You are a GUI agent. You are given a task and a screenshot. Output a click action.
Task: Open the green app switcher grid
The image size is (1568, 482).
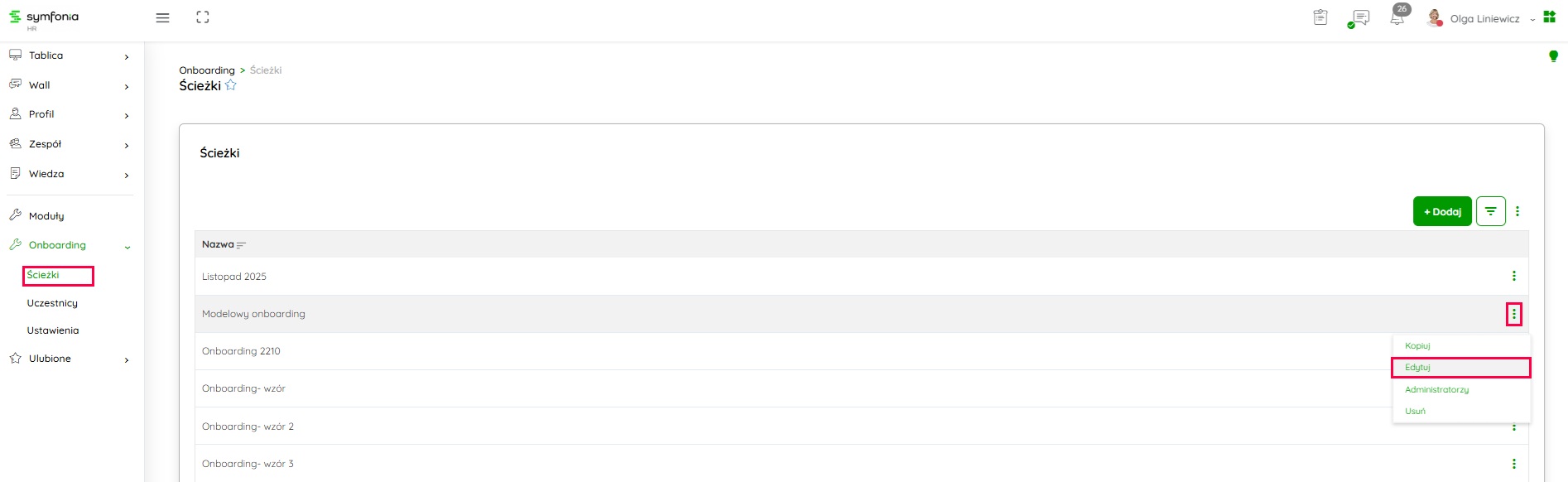pos(1550,17)
